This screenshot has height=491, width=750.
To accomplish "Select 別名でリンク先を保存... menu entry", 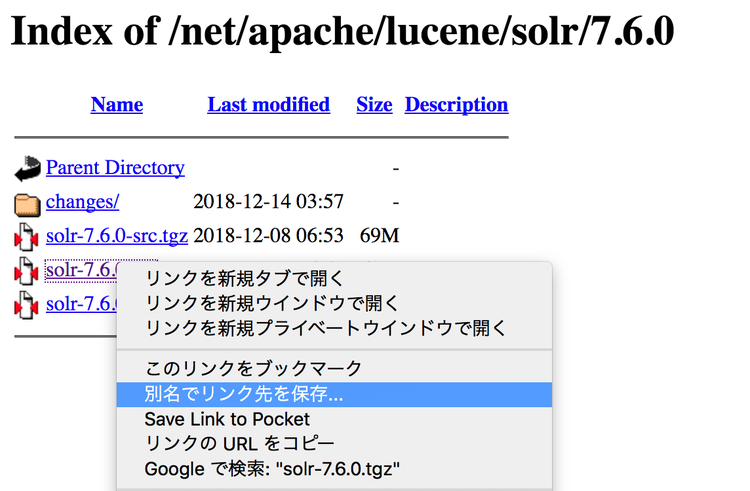I will click(334, 394).
